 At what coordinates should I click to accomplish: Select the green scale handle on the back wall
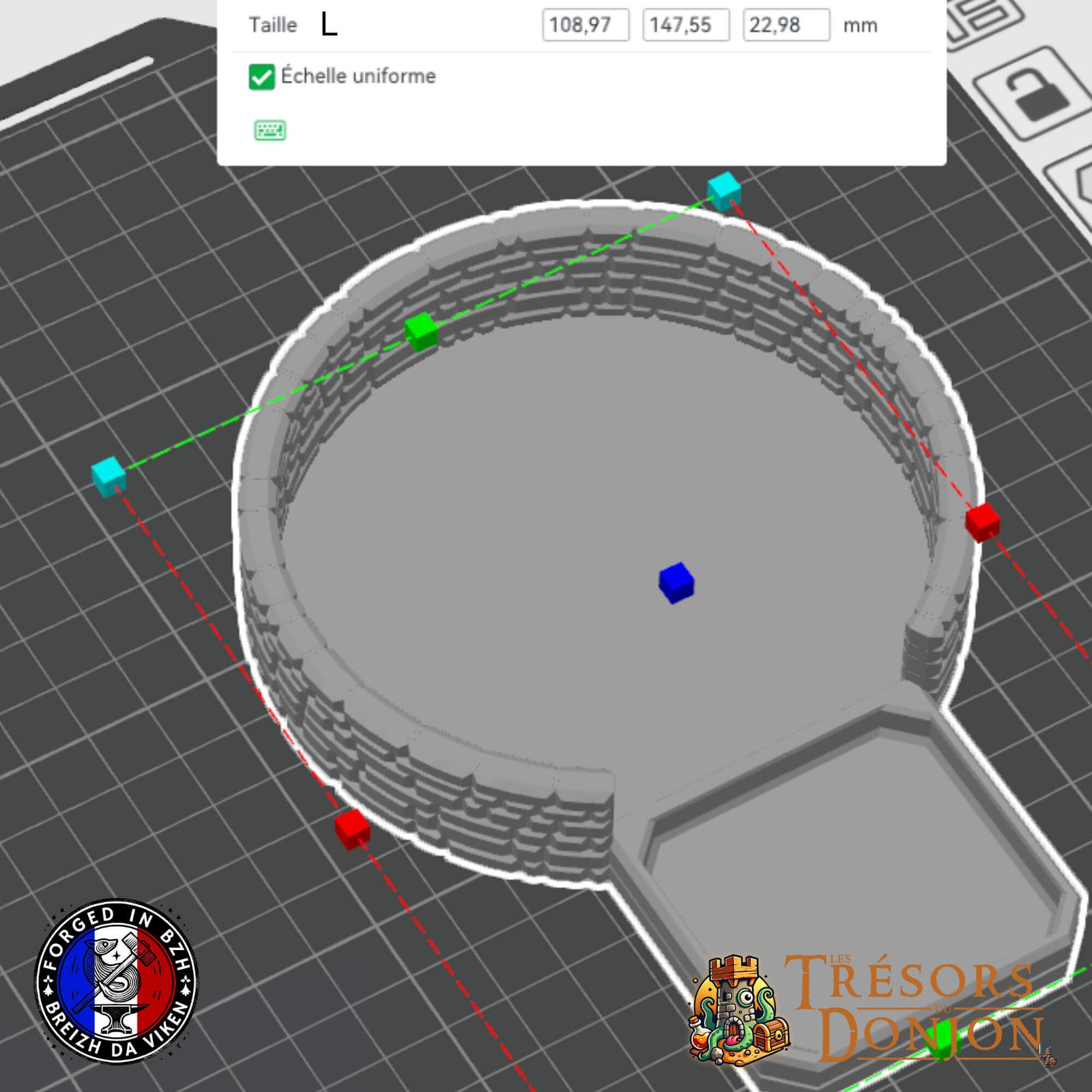pos(420,331)
